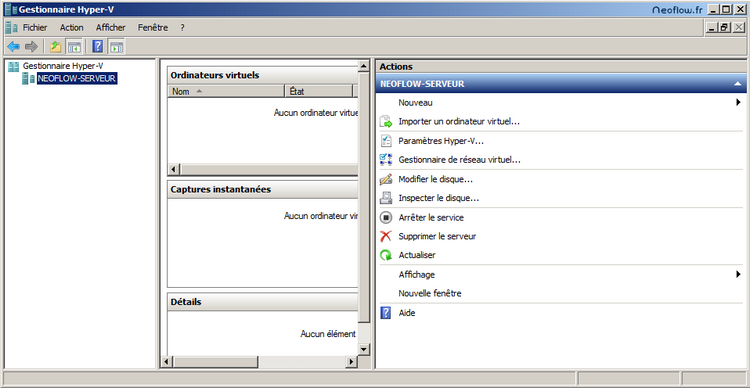Screen dimensions: 750x388
Task: Click the Modifier le disque pencil icon
Action: tap(386, 179)
